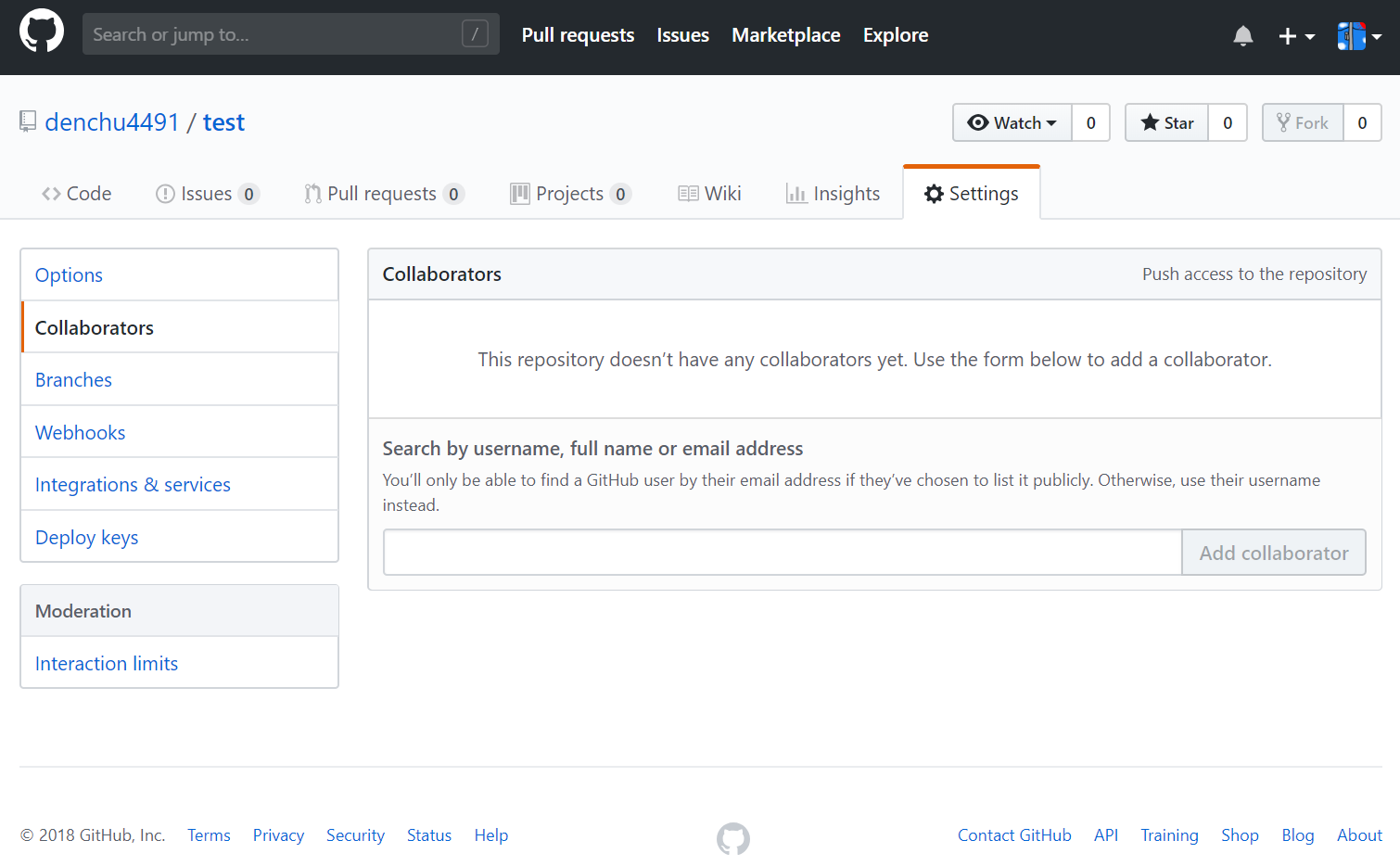Go to Pull requests in top navigation
Image resolution: width=1400 pixels, height=866 pixels.
(x=578, y=35)
